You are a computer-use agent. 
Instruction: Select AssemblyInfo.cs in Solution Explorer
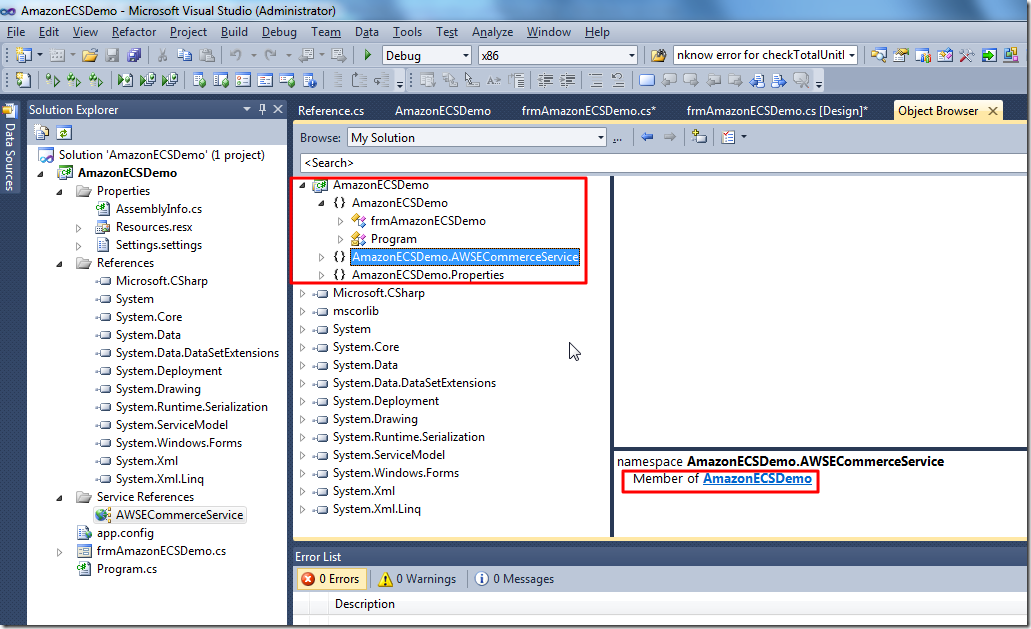pos(158,209)
